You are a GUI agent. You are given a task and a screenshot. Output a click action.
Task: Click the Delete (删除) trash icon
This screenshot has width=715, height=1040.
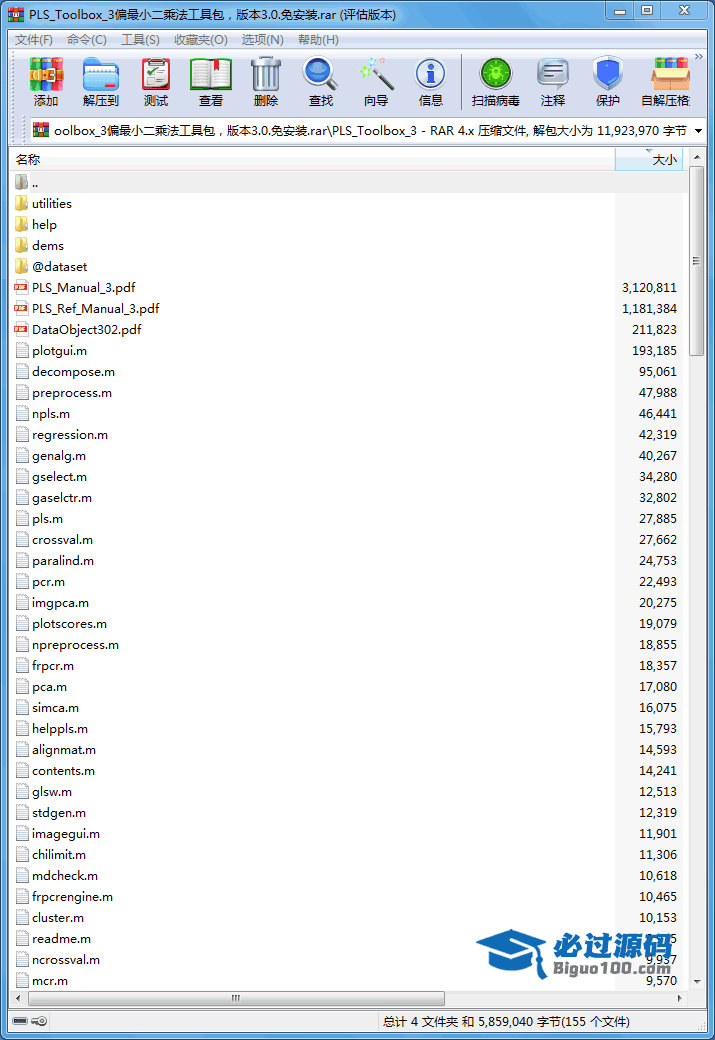point(266,80)
